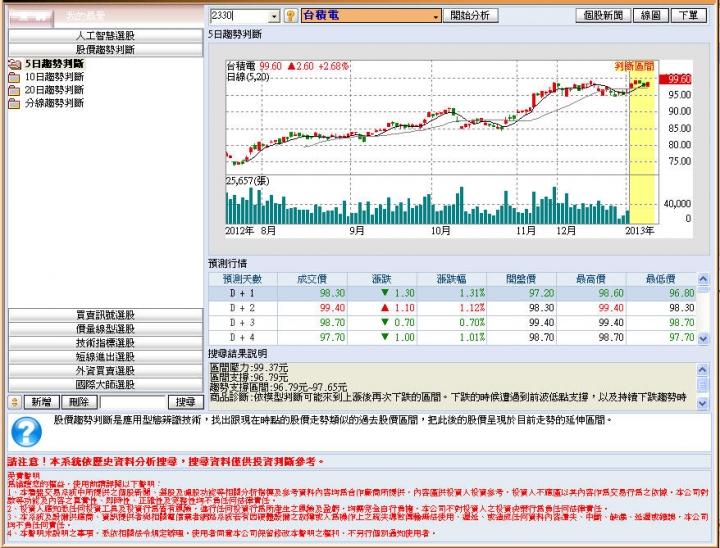The width and height of the screenshot is (720, 548).
Task: Expand the 價量線型選股 section
Action: coord(105,329)
